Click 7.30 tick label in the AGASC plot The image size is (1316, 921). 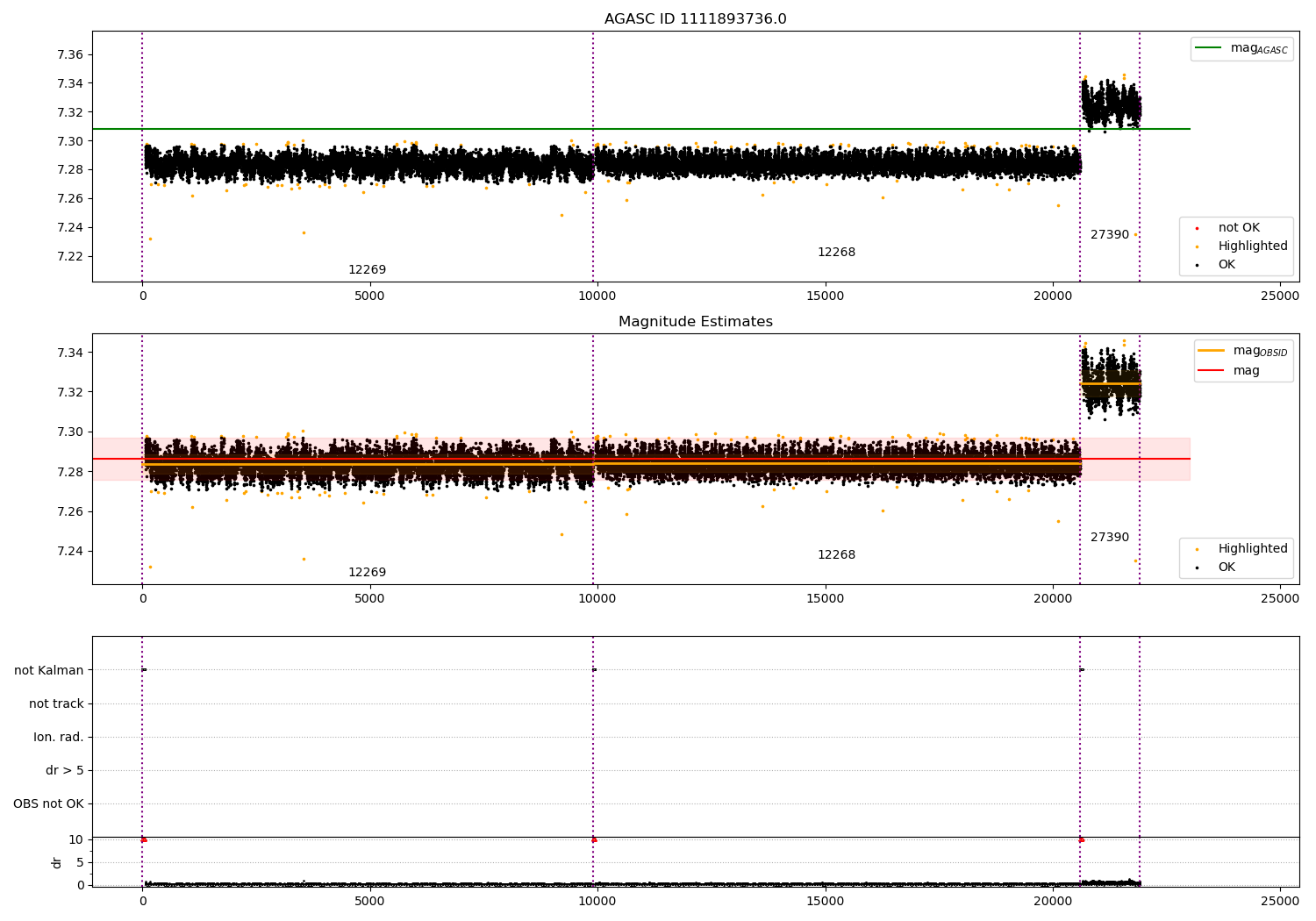70,141
